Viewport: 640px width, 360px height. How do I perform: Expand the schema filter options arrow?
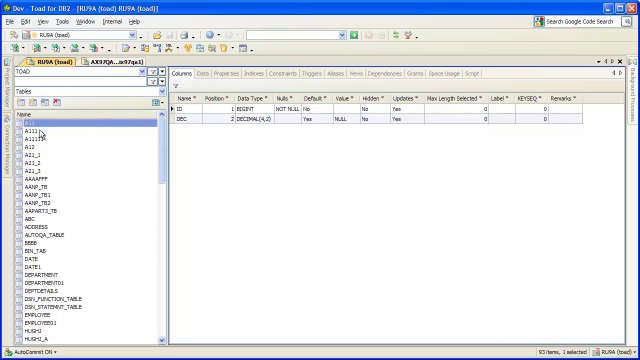click(162, 71)
